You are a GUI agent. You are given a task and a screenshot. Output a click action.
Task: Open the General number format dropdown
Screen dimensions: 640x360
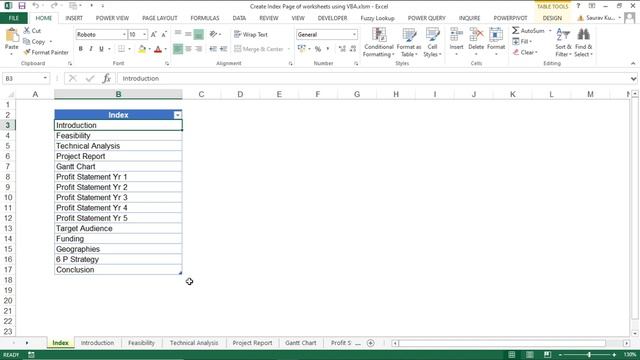pyautogui.click(x=354, y=35)
